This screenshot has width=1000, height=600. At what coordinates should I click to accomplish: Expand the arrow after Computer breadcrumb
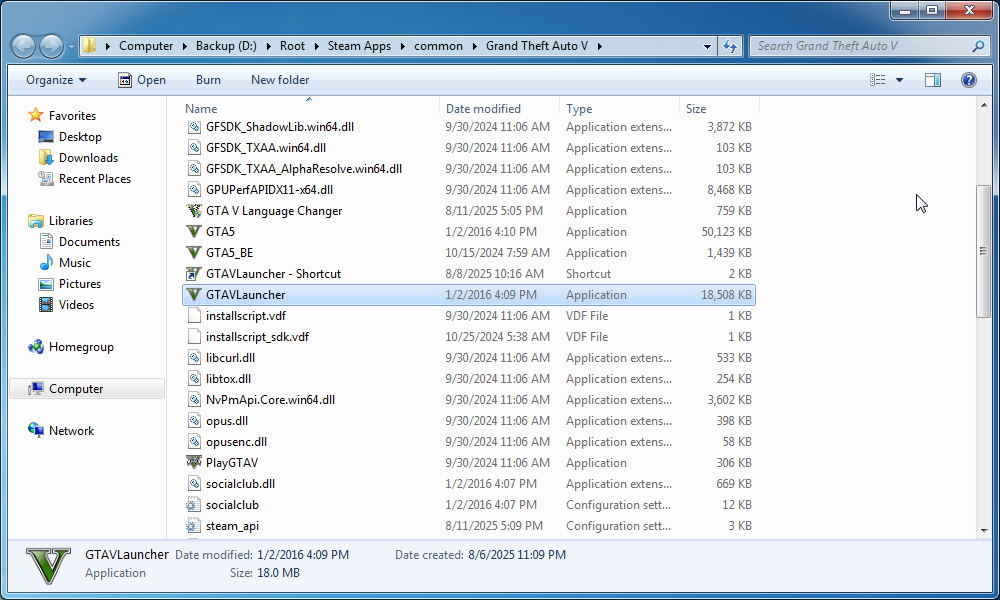[185, 46]
